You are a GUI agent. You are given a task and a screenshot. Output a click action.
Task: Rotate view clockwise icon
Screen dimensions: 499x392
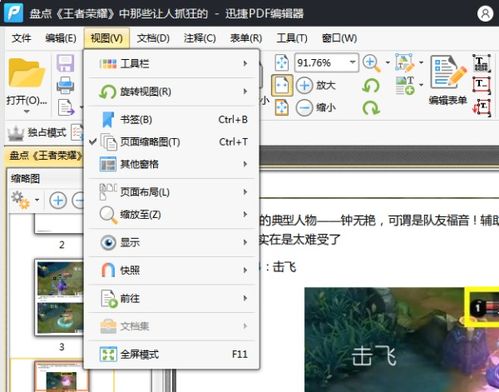click(371, 108)
